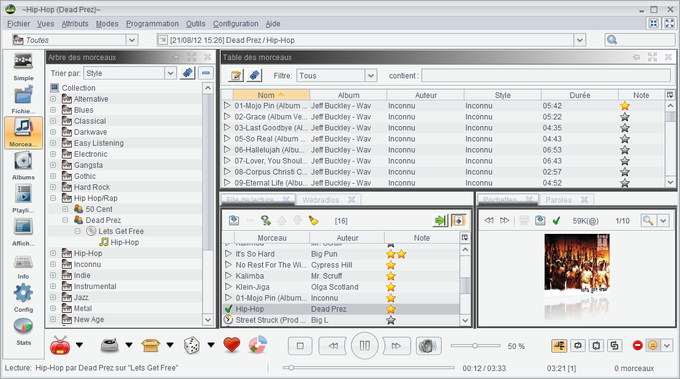Select Dead Prez in the tree
The image size is (680, 379).
103,220
